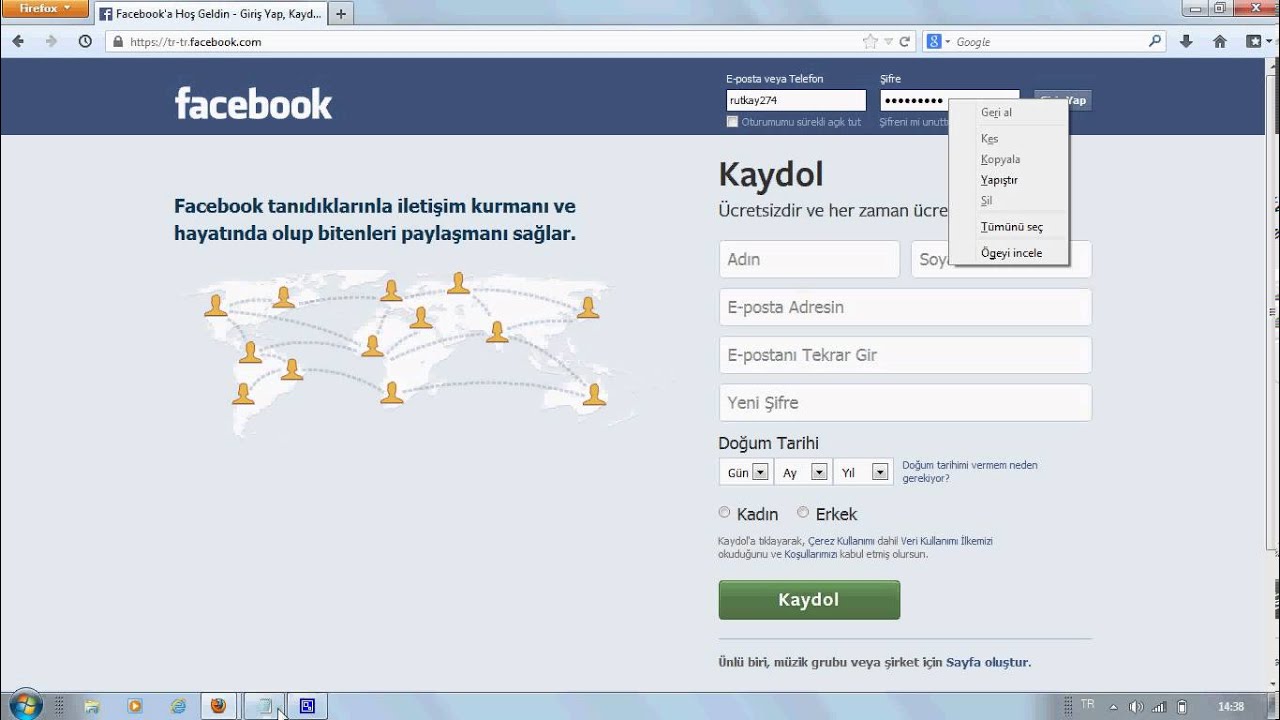
Task: Click the browser Back arrow
Action: [18, 42]
